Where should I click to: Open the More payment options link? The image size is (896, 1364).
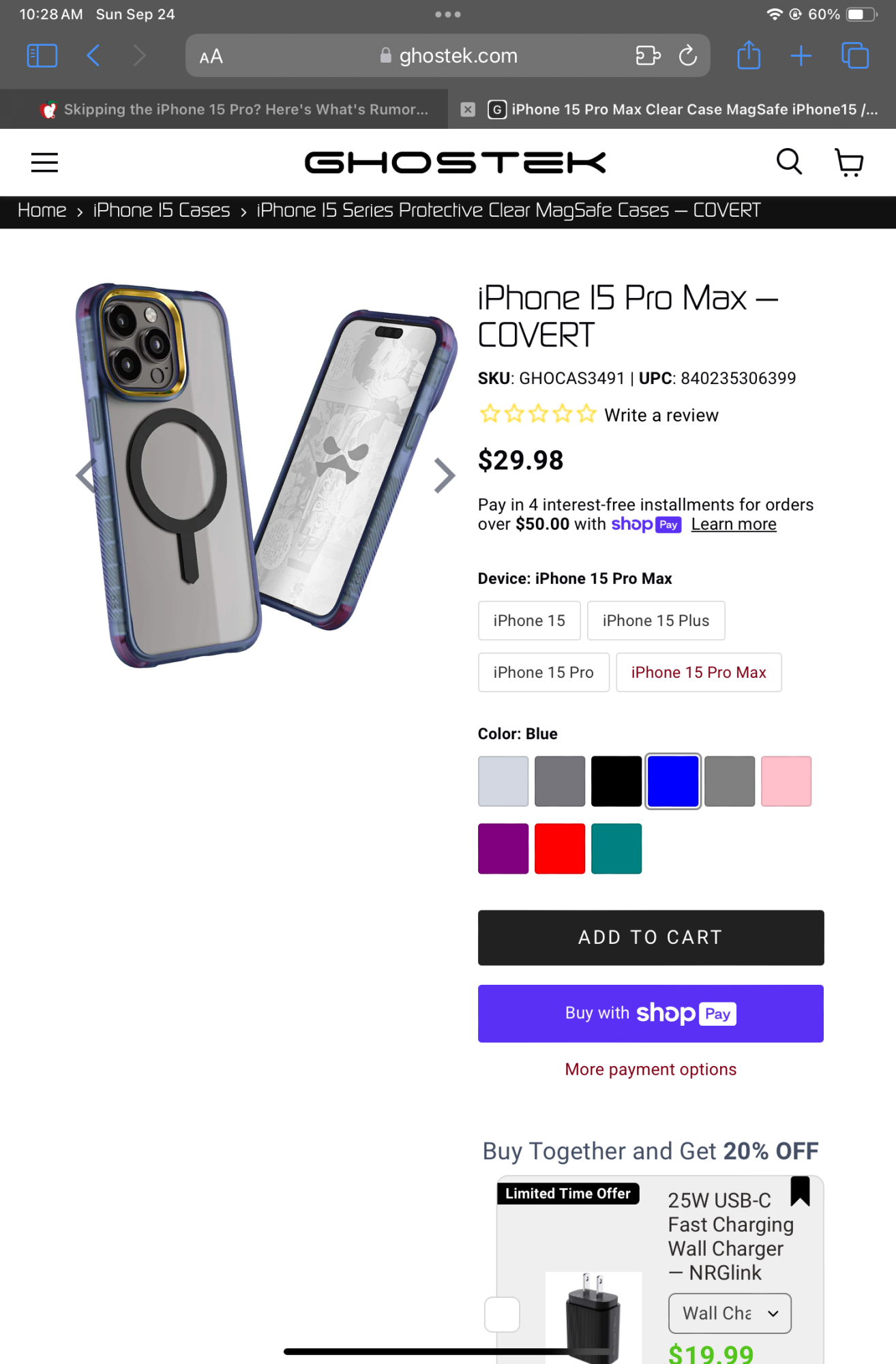coord(651,1069)
